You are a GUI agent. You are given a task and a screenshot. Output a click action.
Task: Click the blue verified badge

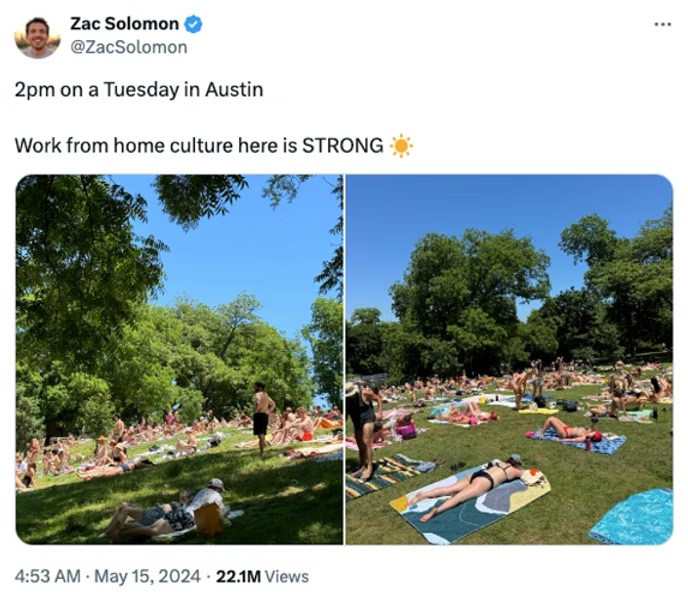click(x=193, y=24)
